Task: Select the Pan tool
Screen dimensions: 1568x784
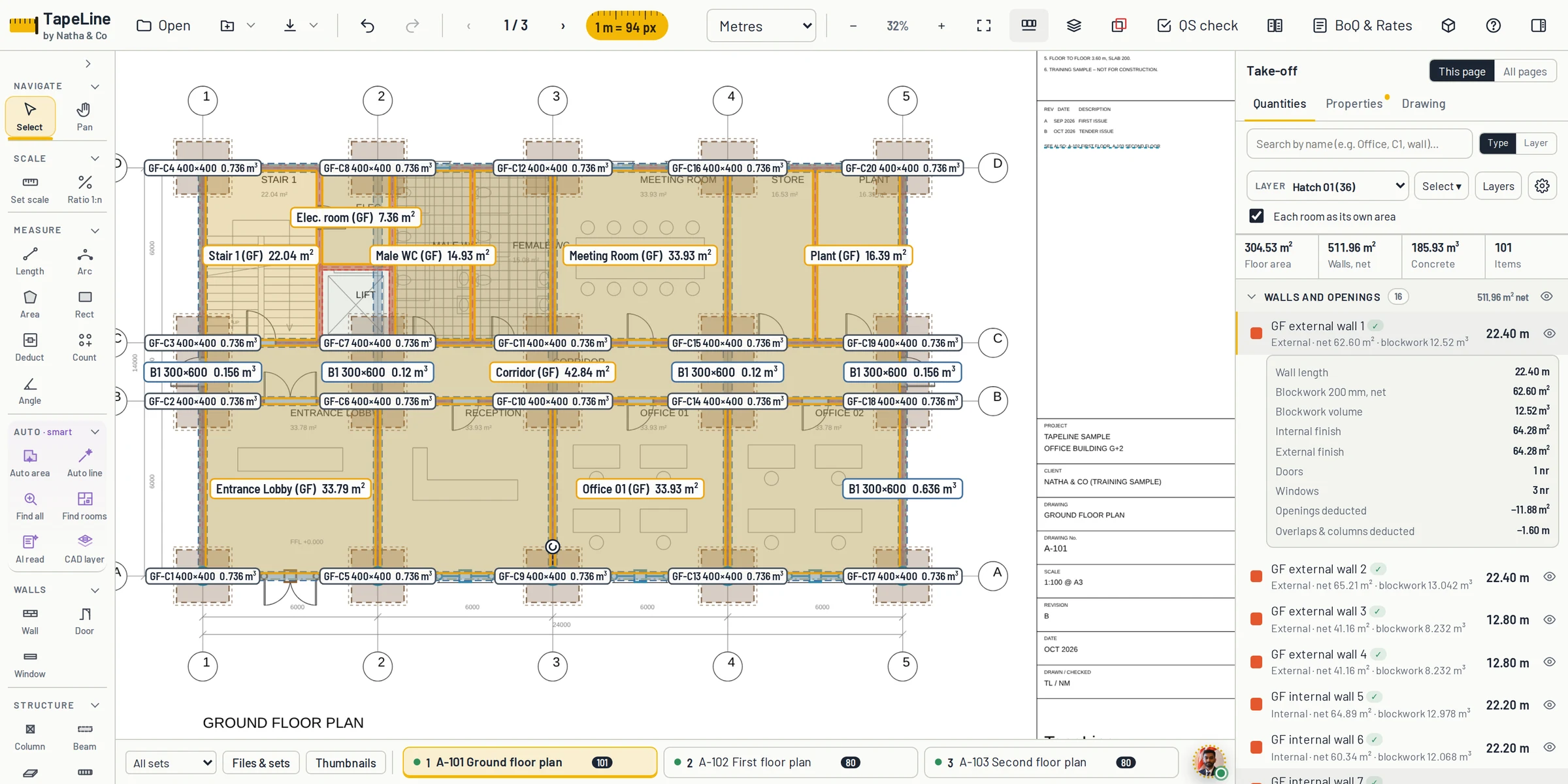Action: coord(84,117)
